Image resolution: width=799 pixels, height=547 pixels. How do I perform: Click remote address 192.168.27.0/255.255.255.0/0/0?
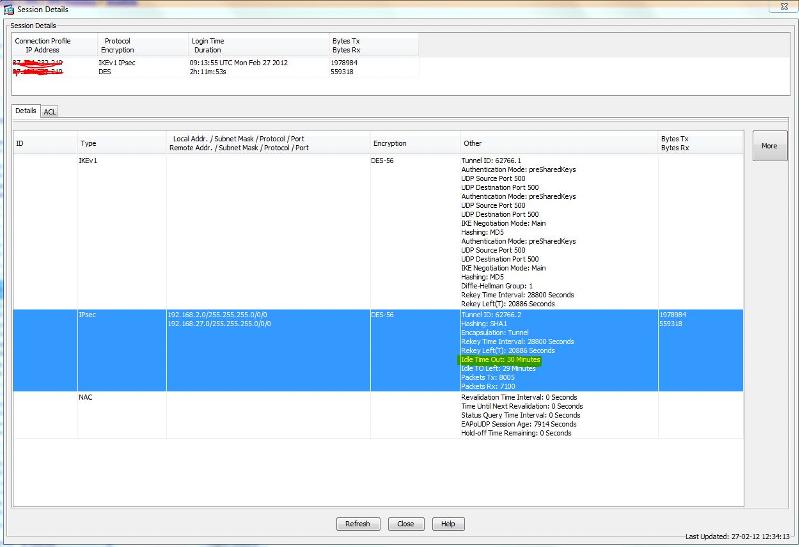(220, 324)
